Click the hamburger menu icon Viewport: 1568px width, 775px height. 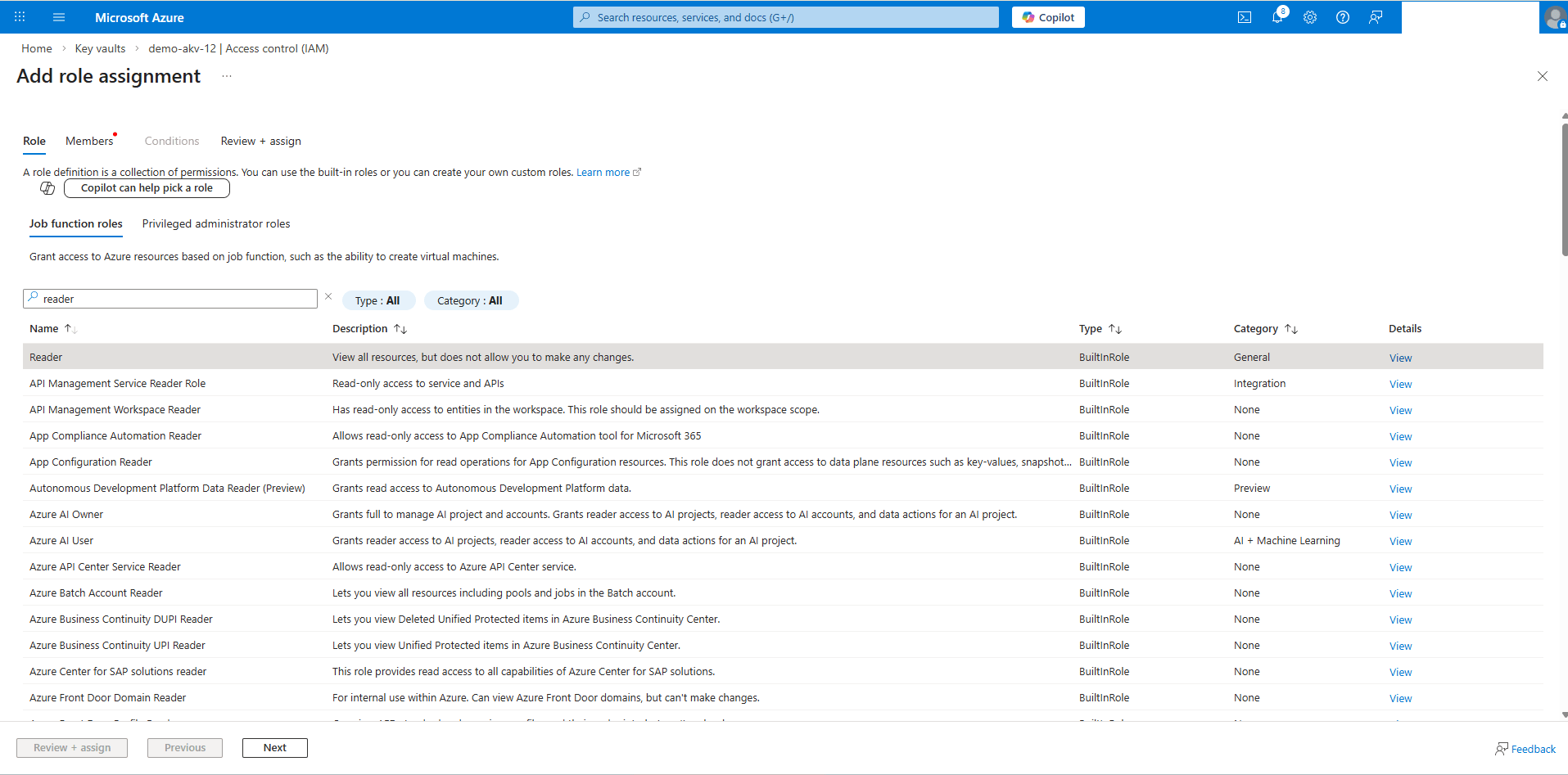click(58, 16)
